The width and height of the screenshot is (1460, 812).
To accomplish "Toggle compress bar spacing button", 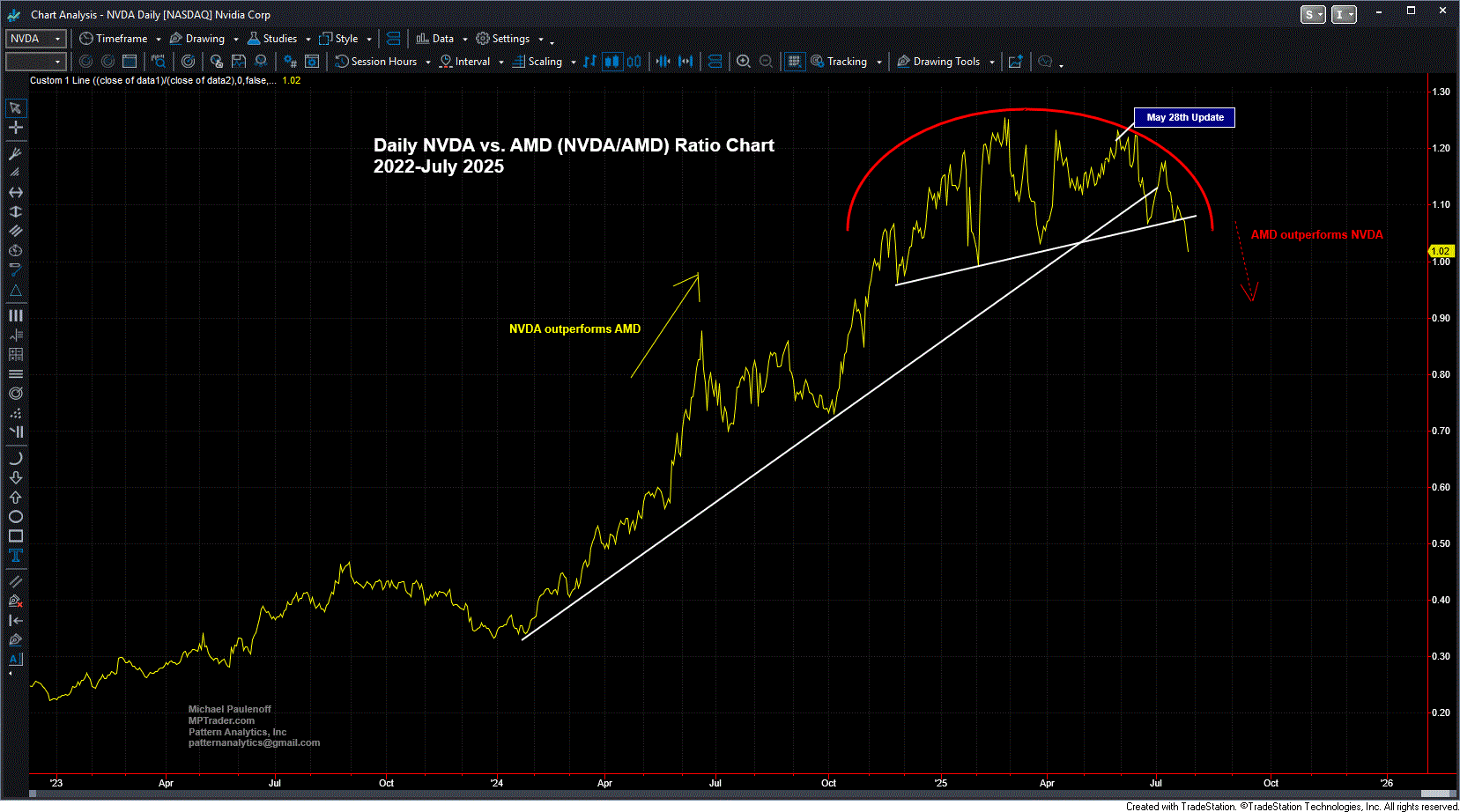I will click(663, 62).
